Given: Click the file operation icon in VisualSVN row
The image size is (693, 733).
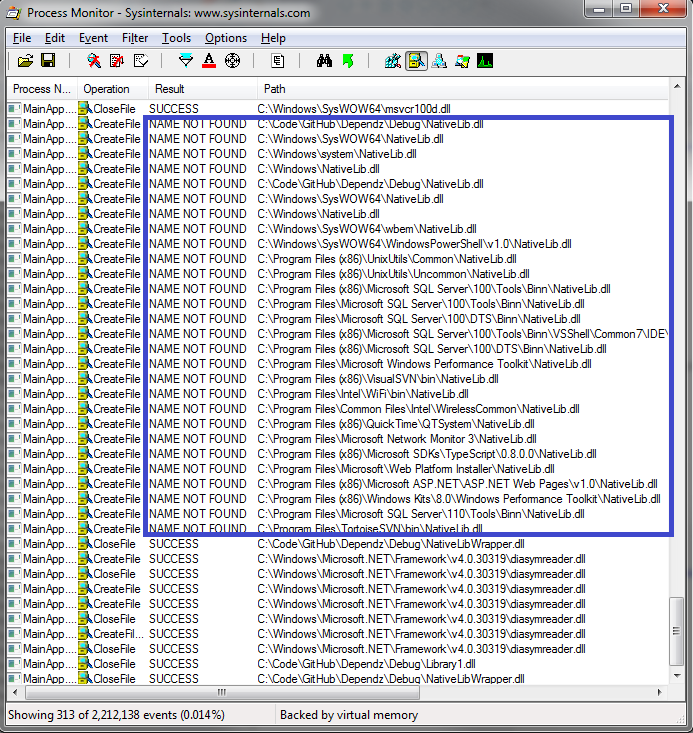Looking at the screenshot, I should (x=85, y=379).
